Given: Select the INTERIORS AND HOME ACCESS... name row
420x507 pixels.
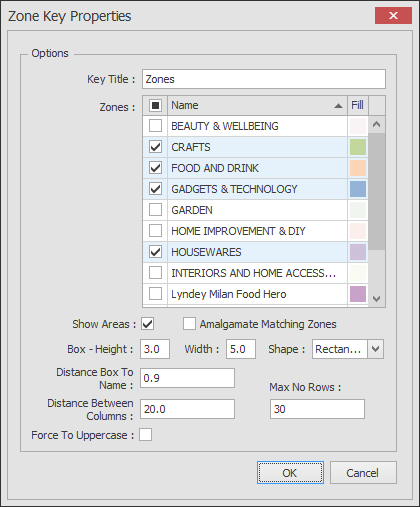Looking at the screenshot, I should pos(257,273).
